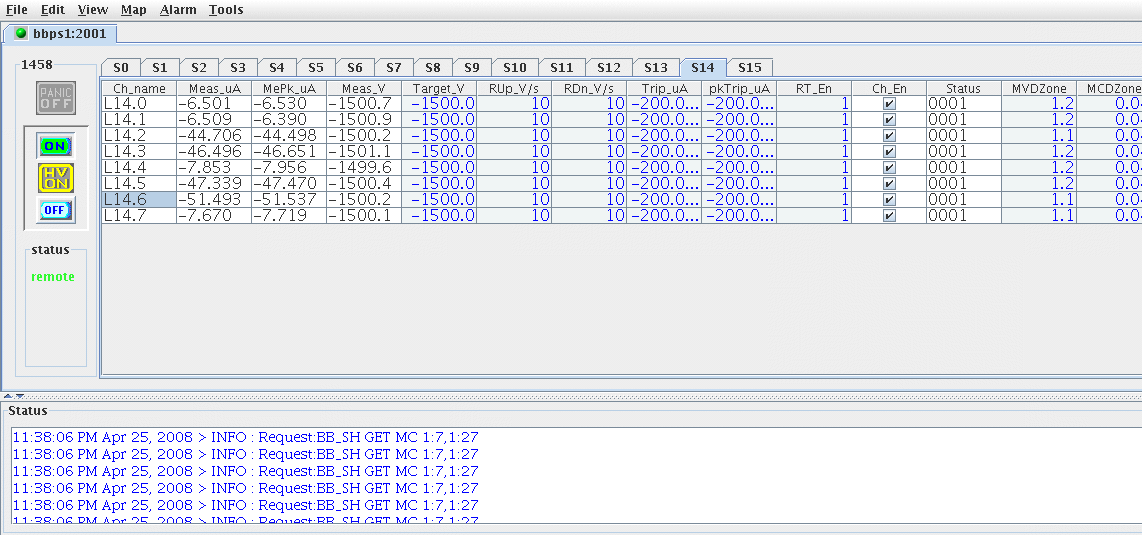Switch to slot tab S2
Screen dimensions: 1142x536
(199, 67)
